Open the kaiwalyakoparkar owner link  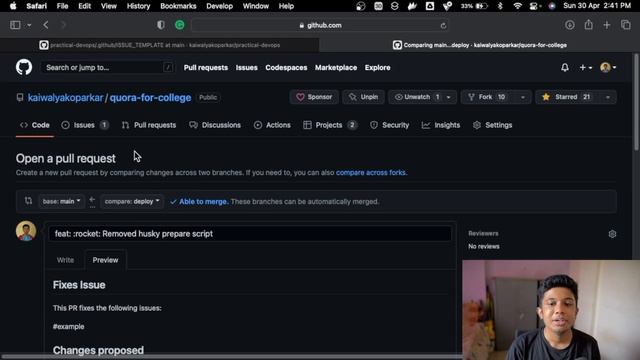tap(65, 98)
